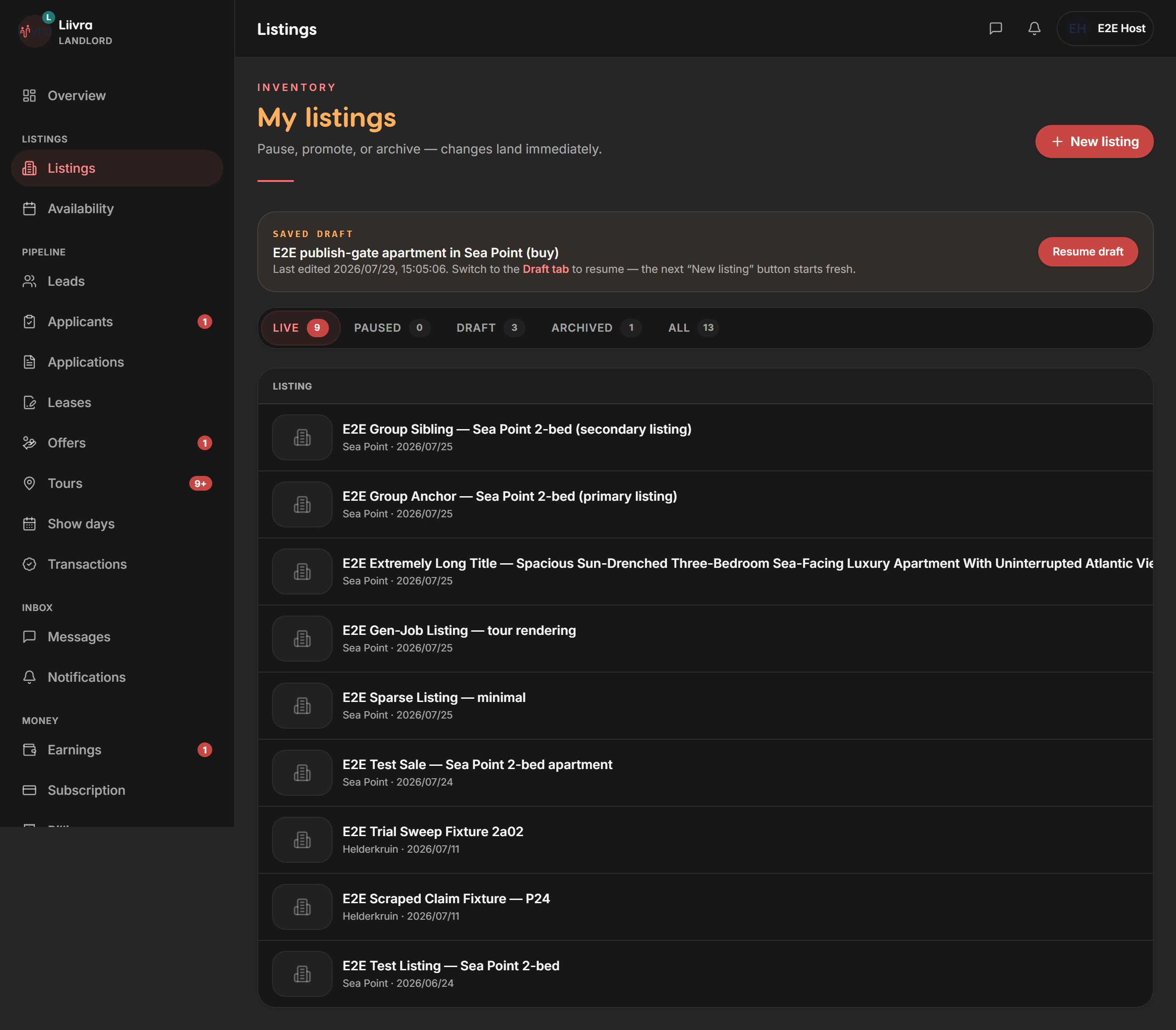Viewport: 1176px width, 1030px height.
Task: Open Subscription card icon in sidebar
Action: (x=29, y=790)
